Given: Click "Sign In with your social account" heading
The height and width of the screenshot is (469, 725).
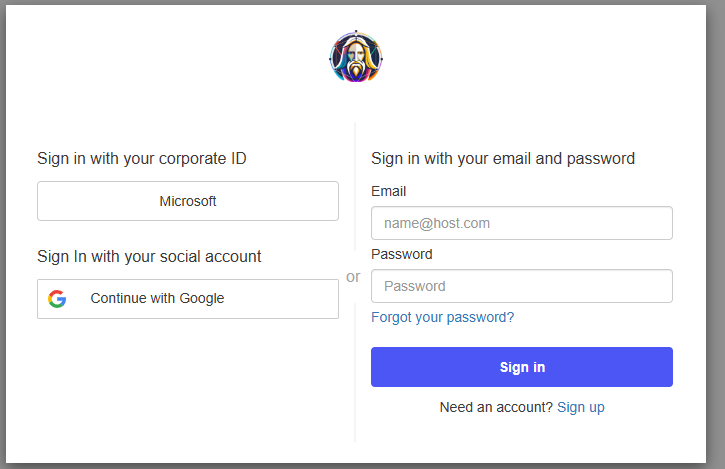Looking at the screenshot, I should [x=149, y=257].
